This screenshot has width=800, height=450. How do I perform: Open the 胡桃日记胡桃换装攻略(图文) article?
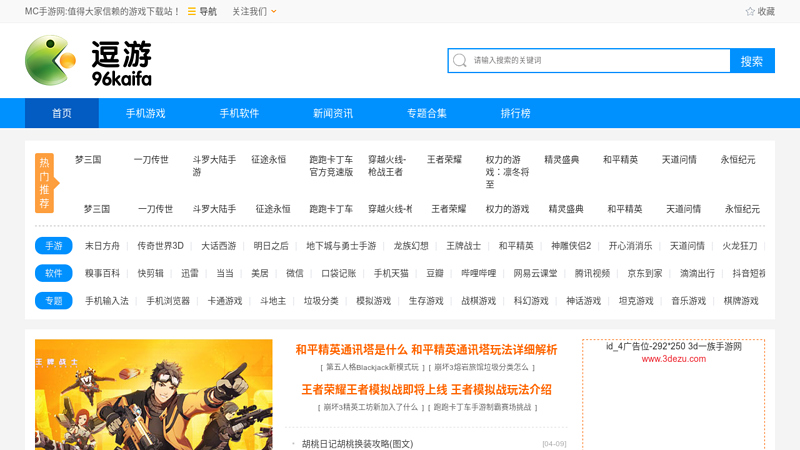tap(357, 444)
